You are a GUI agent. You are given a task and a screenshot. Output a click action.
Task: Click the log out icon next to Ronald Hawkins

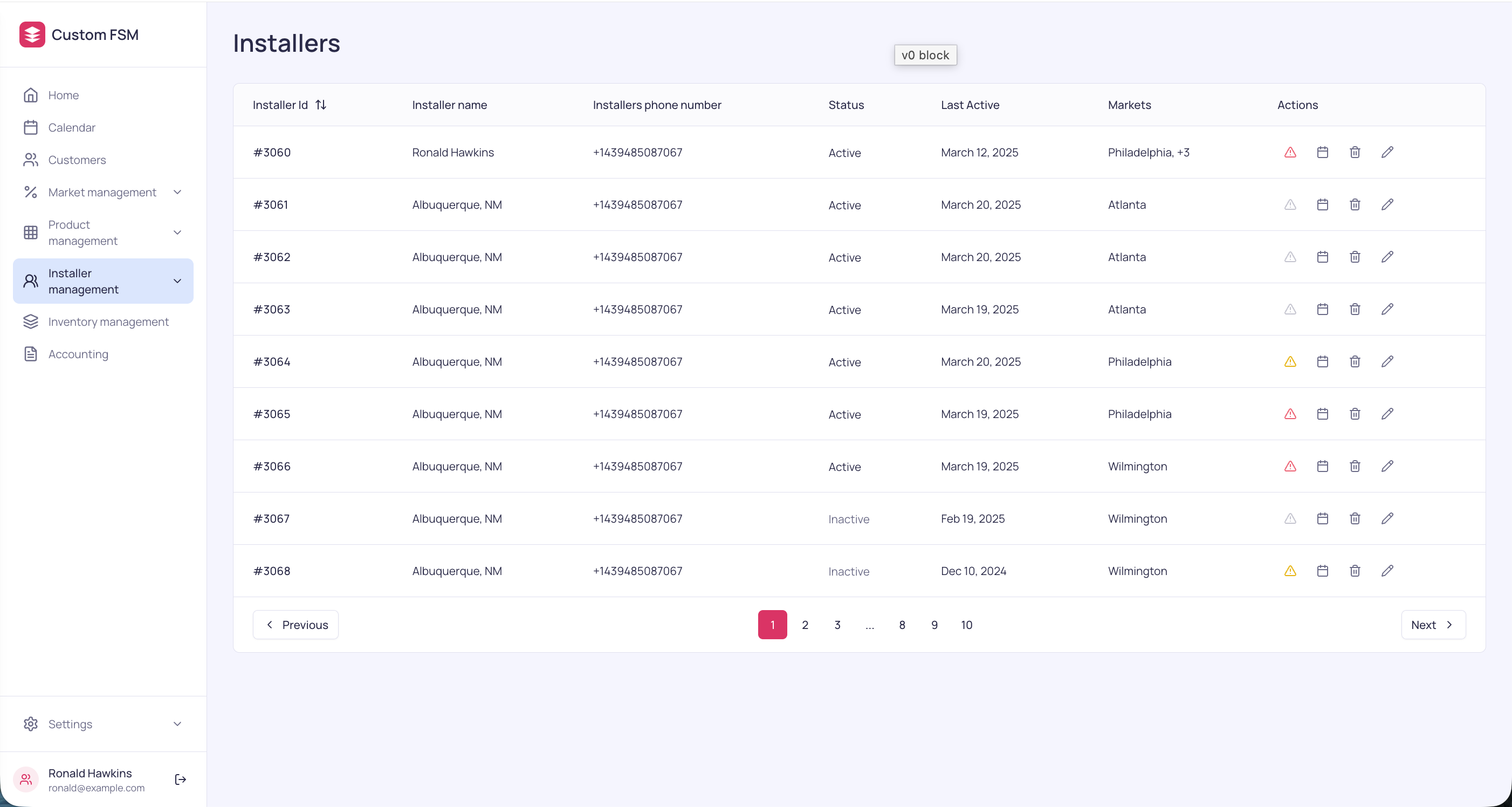pyautogui.click(x=180, y=779)
